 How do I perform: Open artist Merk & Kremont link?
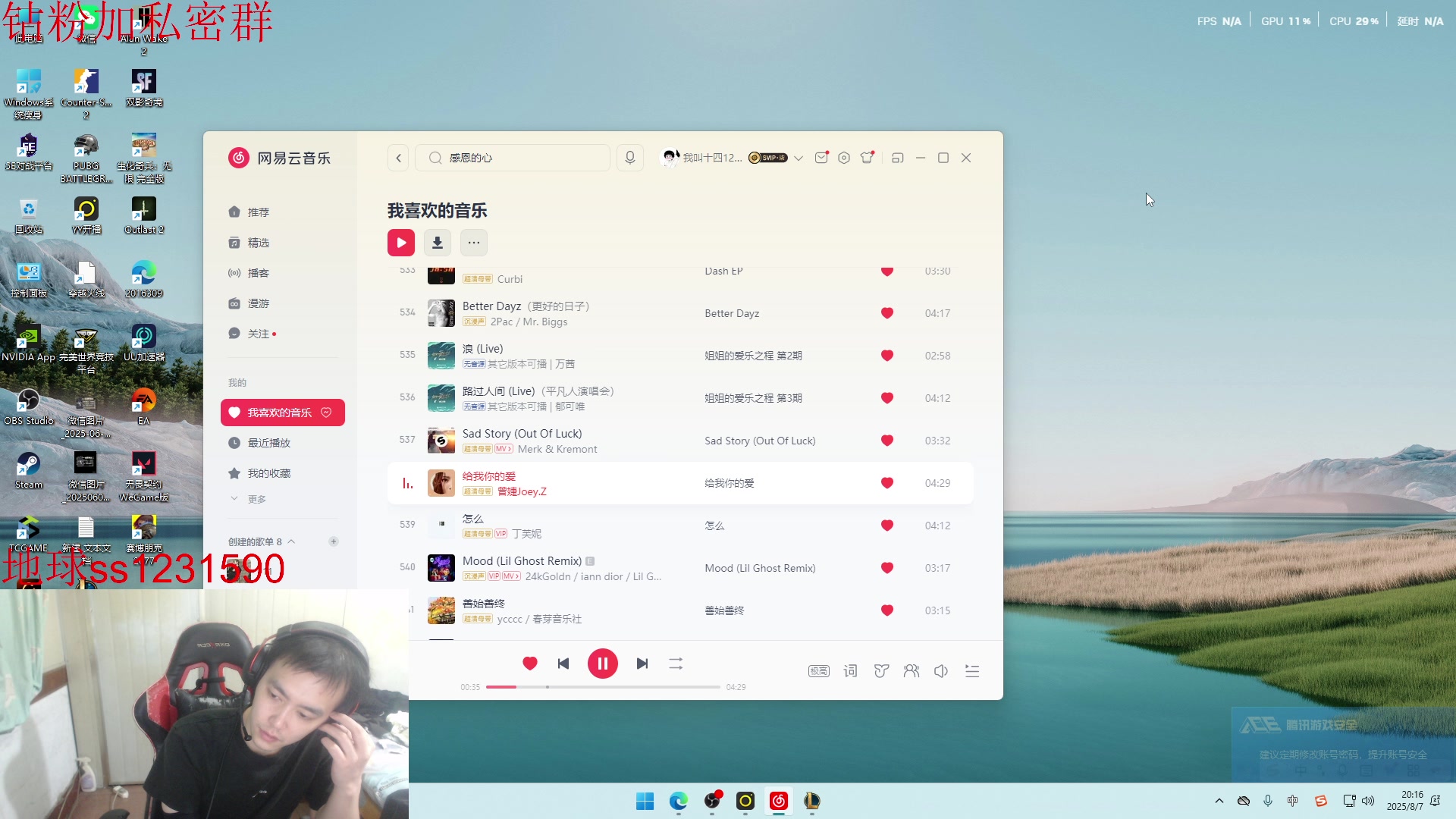pos(557,449)
